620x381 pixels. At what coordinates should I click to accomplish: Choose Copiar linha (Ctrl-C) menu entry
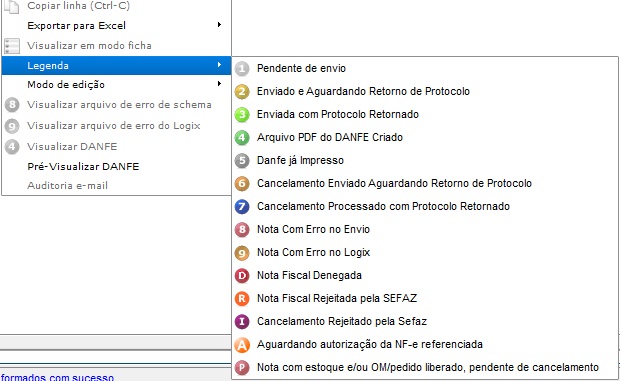117,6
